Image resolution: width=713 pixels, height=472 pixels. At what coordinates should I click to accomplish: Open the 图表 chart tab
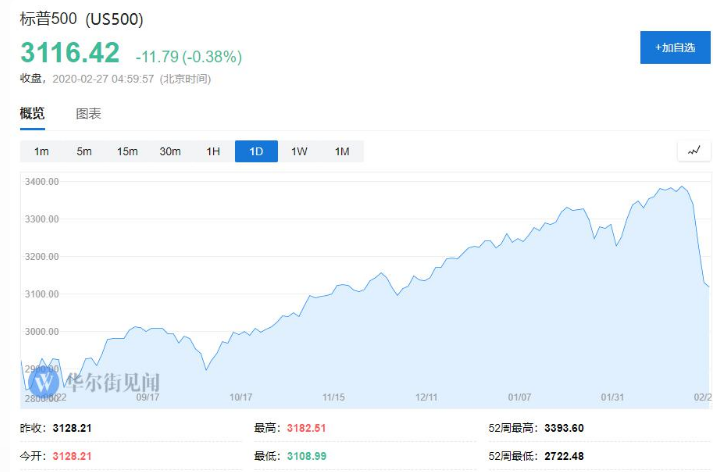coord(88,113)
